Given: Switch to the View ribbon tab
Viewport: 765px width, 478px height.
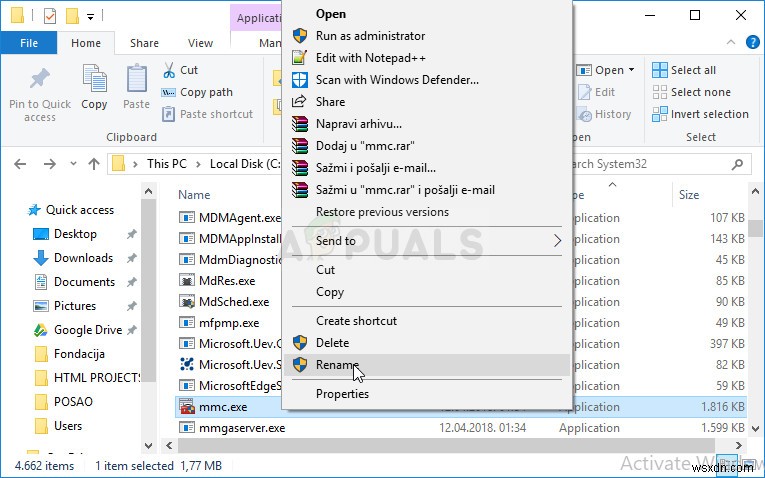Looking at the screenshot, I should tap(201, 43).
